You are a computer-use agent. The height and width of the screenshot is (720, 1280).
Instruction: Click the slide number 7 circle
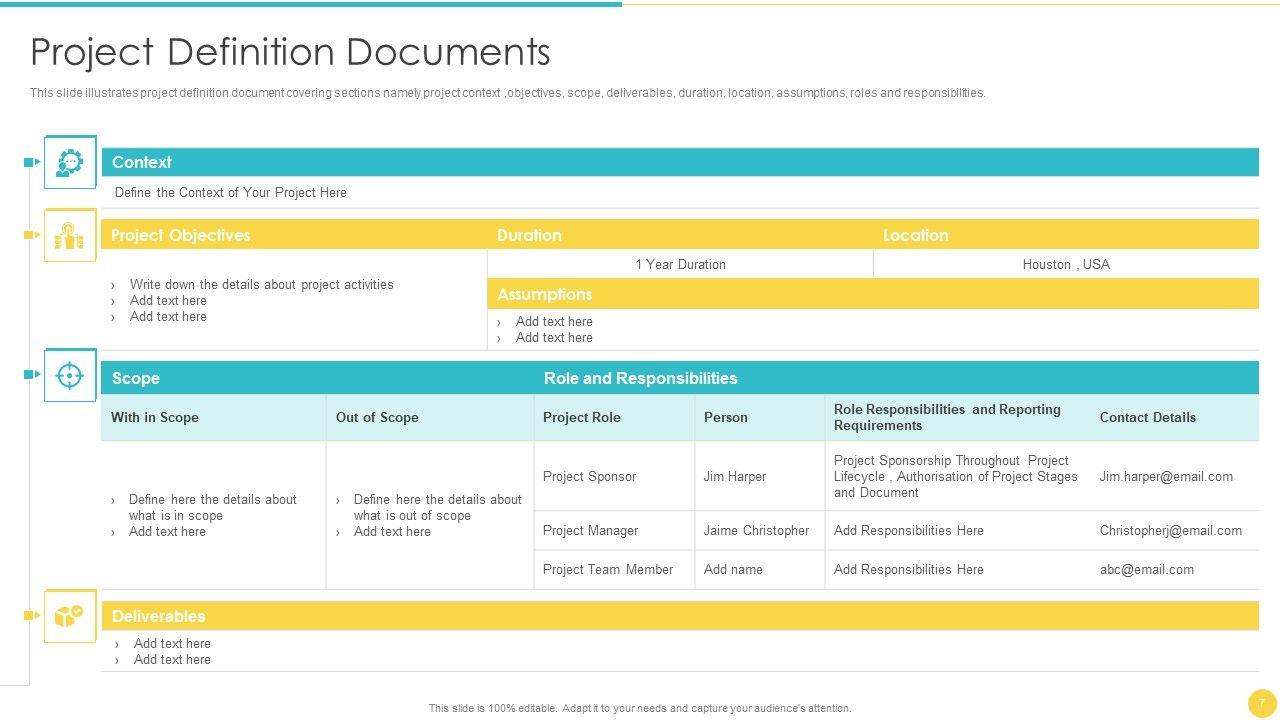[1261, 703]
